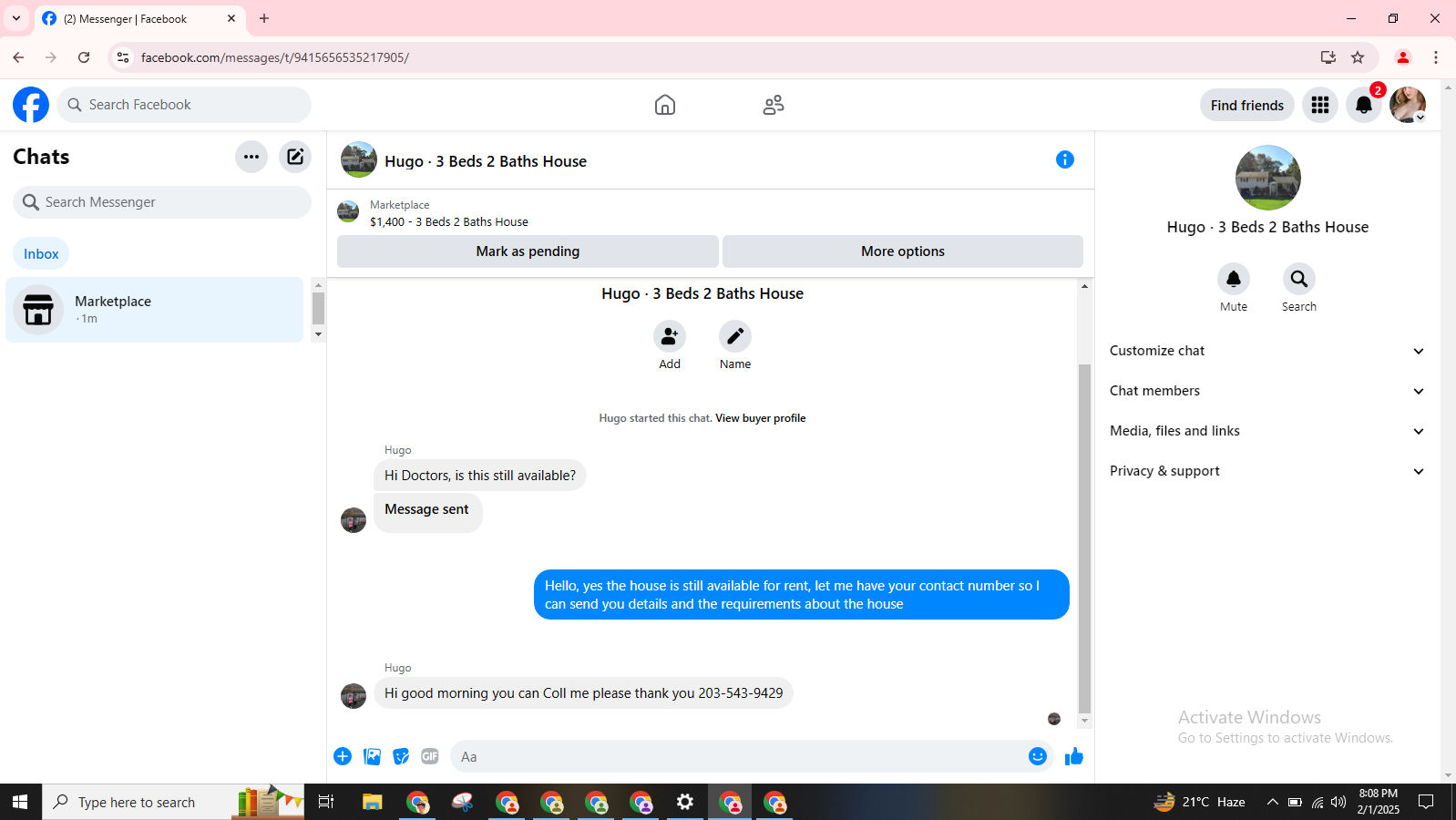Open the account profile picture menu
The width and height of the screenshot is (1456, 820).
tap(1408, 105)
